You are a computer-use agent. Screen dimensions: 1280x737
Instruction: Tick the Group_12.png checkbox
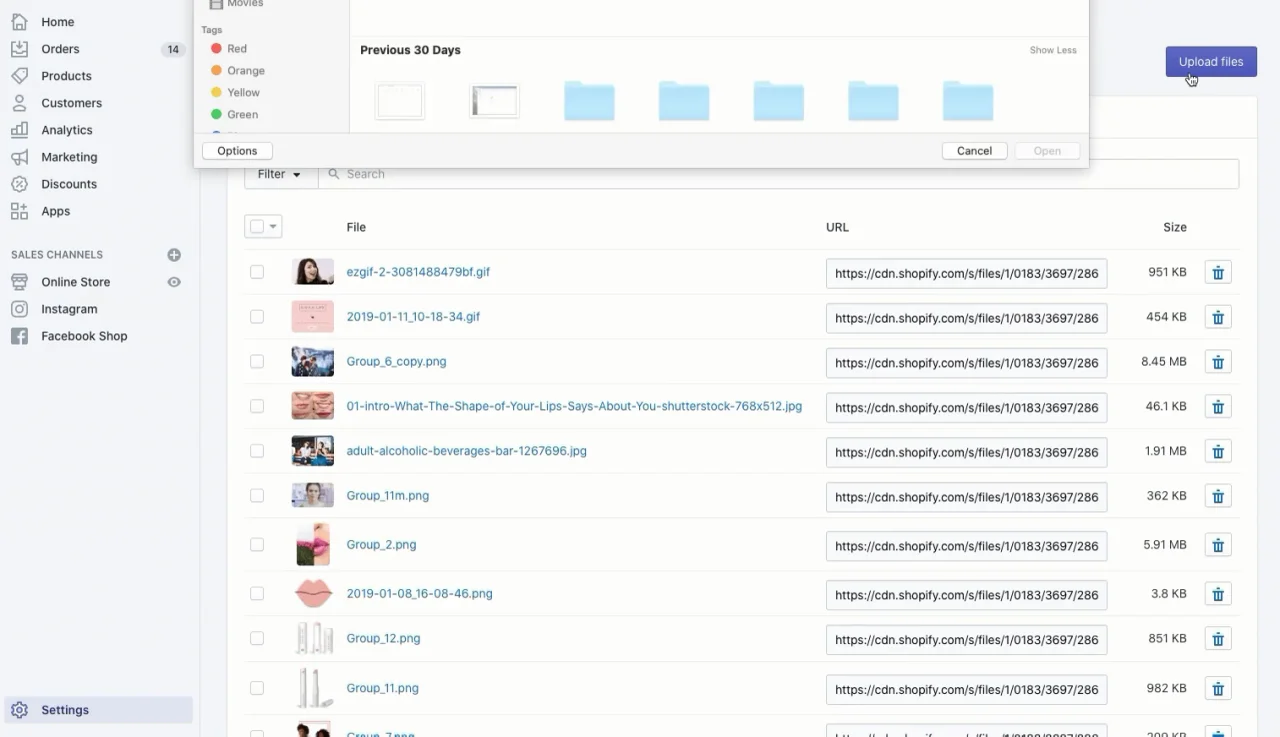point(257,638)
